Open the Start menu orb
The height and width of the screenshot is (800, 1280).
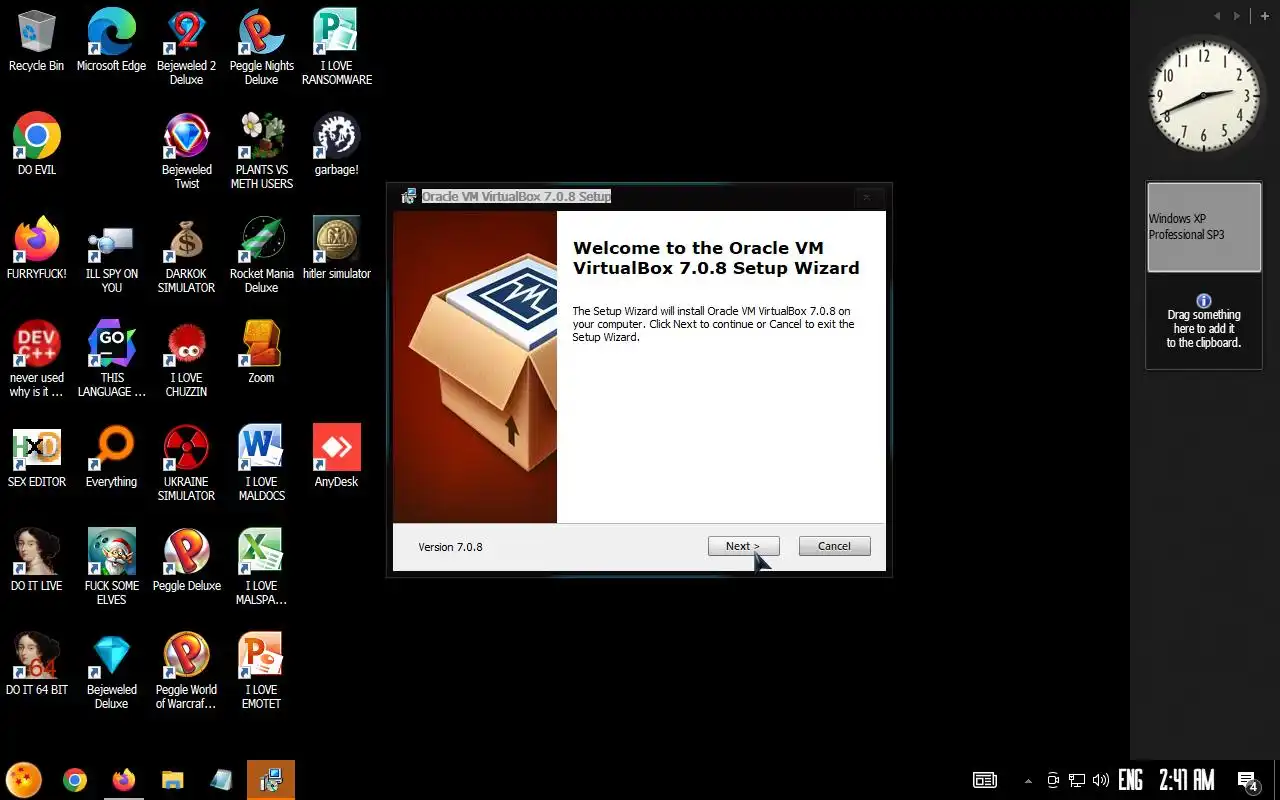point(24,780)
